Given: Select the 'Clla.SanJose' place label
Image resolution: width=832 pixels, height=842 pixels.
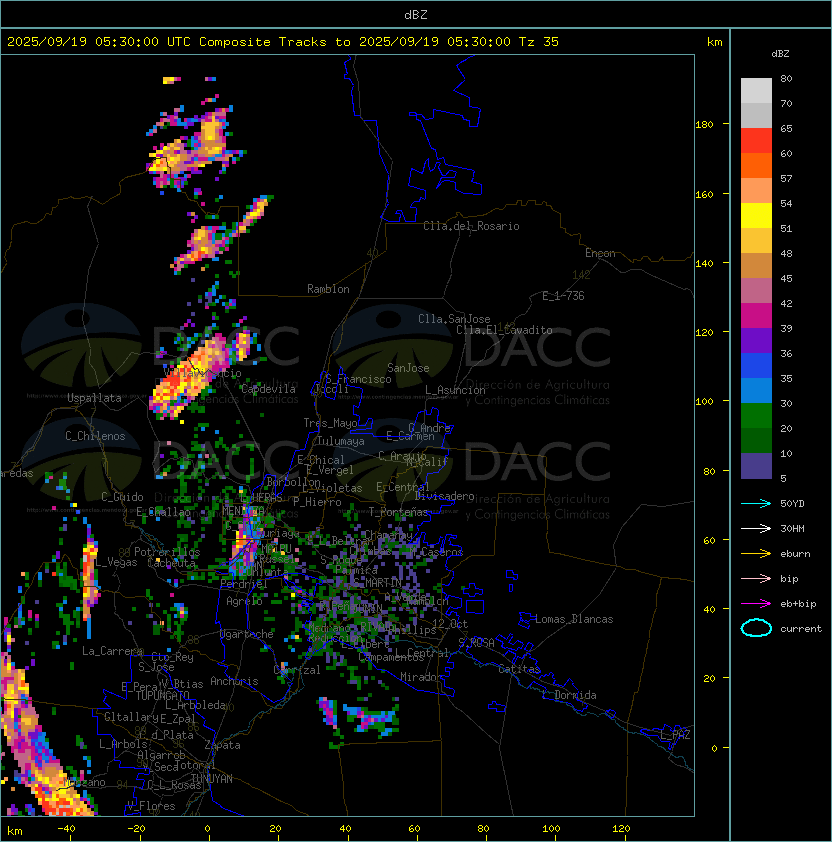Looking at the screenshot, I should click(x=454, y=319).
